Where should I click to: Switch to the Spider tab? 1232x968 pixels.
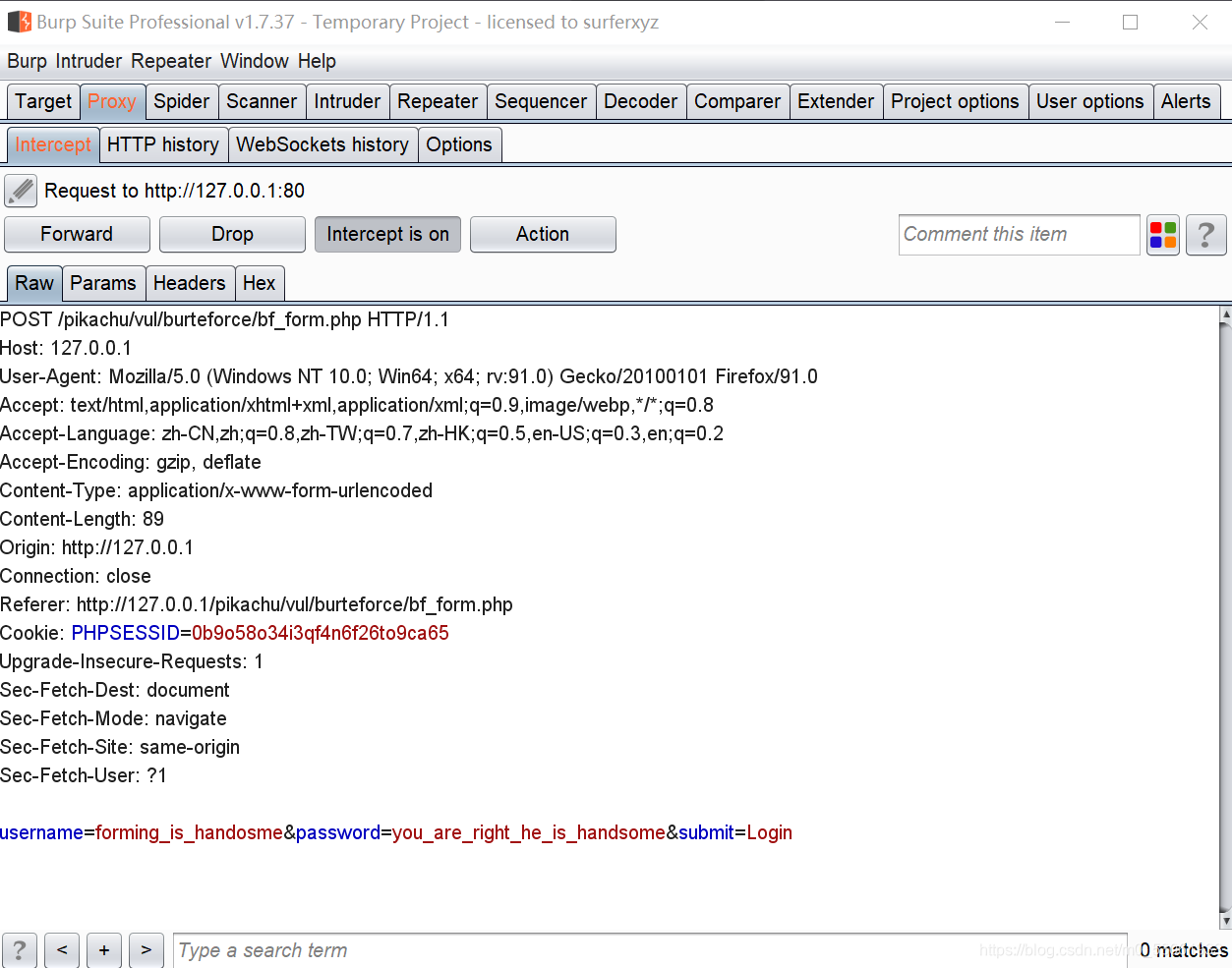(182, 101)
